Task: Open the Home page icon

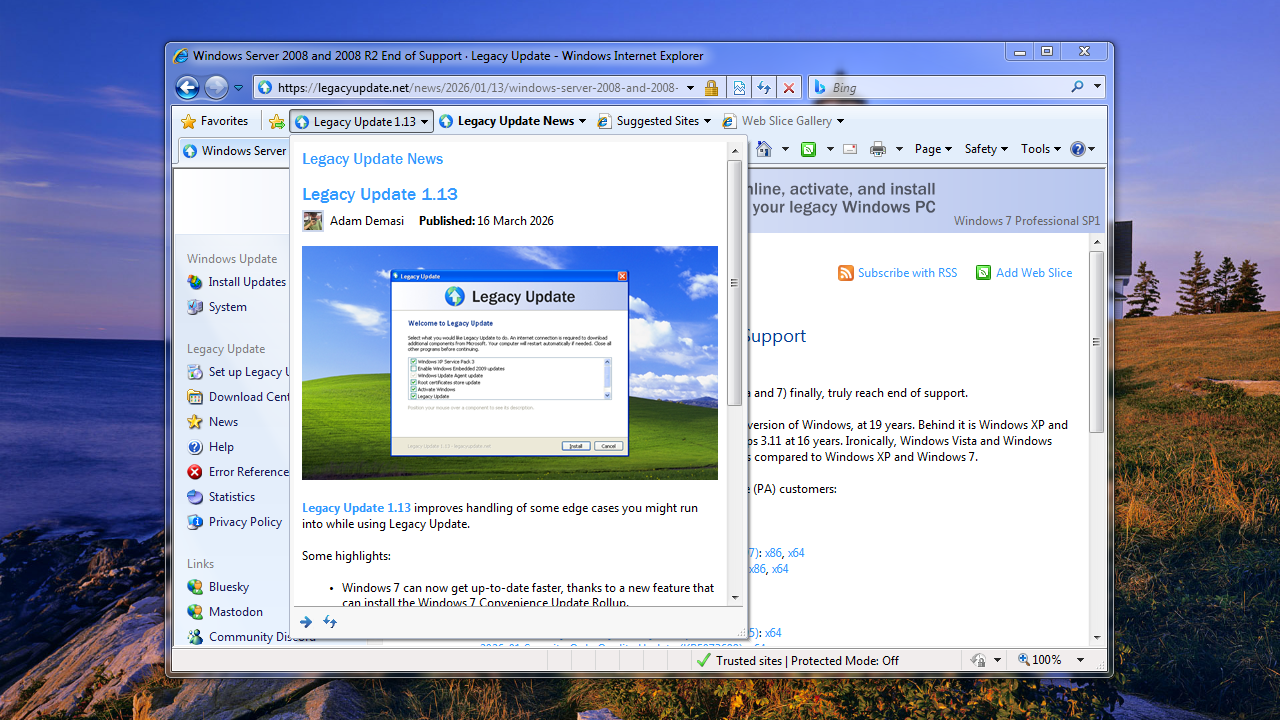Action: (764, 149)
